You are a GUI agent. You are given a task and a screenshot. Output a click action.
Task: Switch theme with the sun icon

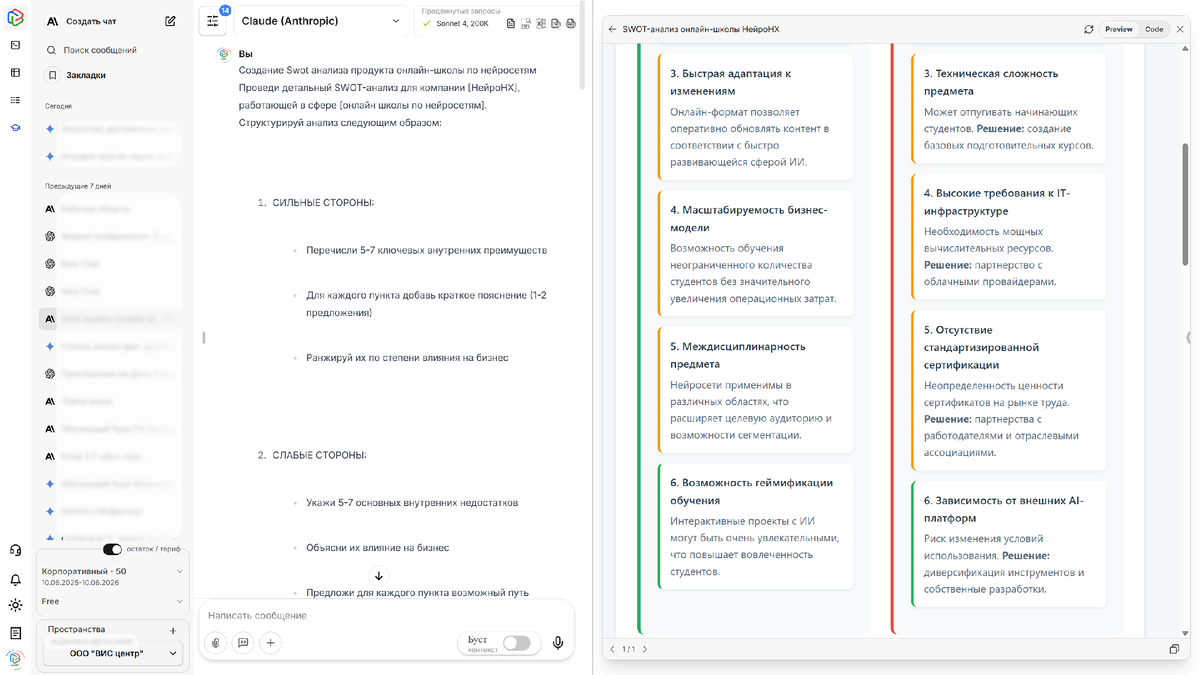[x=15, y=605]
